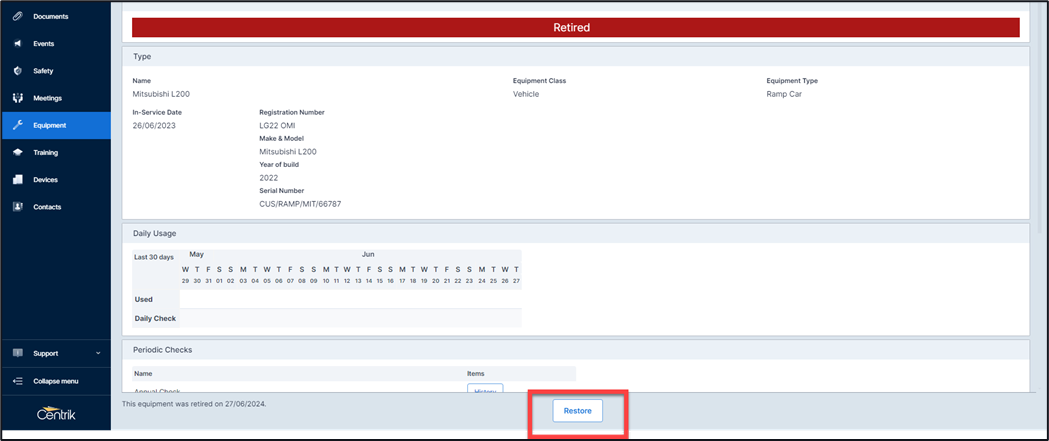Navigate to Meetings
The width and height of the screenshot is (1049, 441).
coord(56,98)
